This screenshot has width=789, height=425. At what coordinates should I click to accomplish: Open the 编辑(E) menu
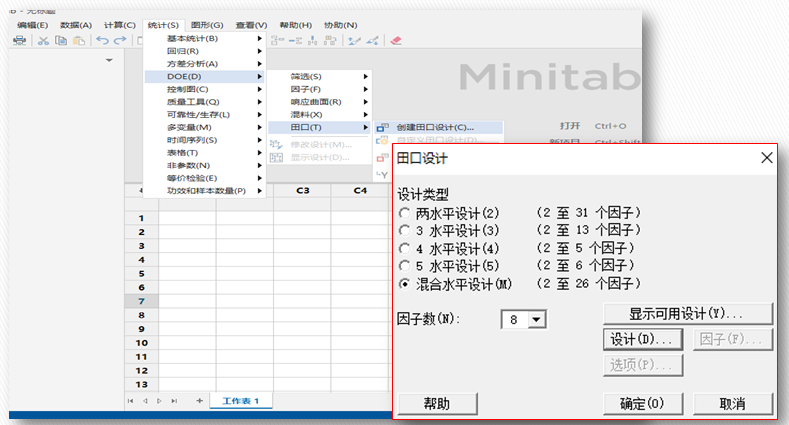tap(33, 25)
